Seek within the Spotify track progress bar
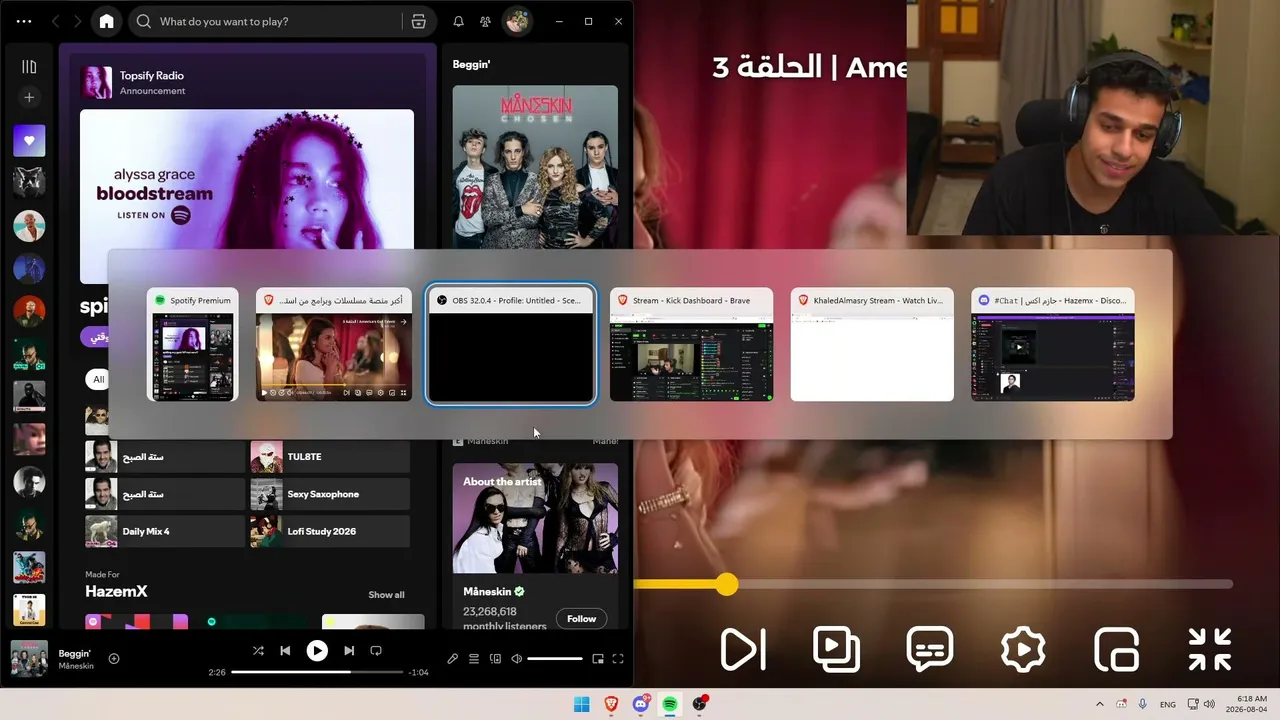The height and width of the screenshot is (720, 1280). click(x=318, y=672)
